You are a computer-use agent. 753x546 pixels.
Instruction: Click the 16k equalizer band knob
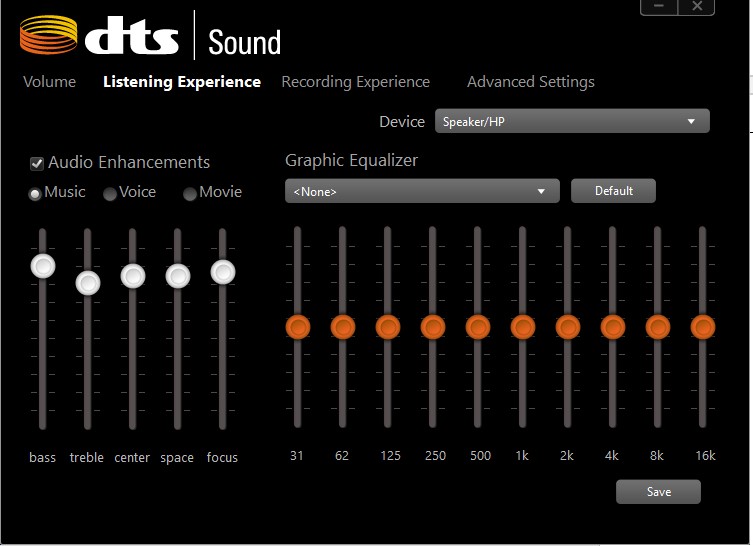click(703, 327)
